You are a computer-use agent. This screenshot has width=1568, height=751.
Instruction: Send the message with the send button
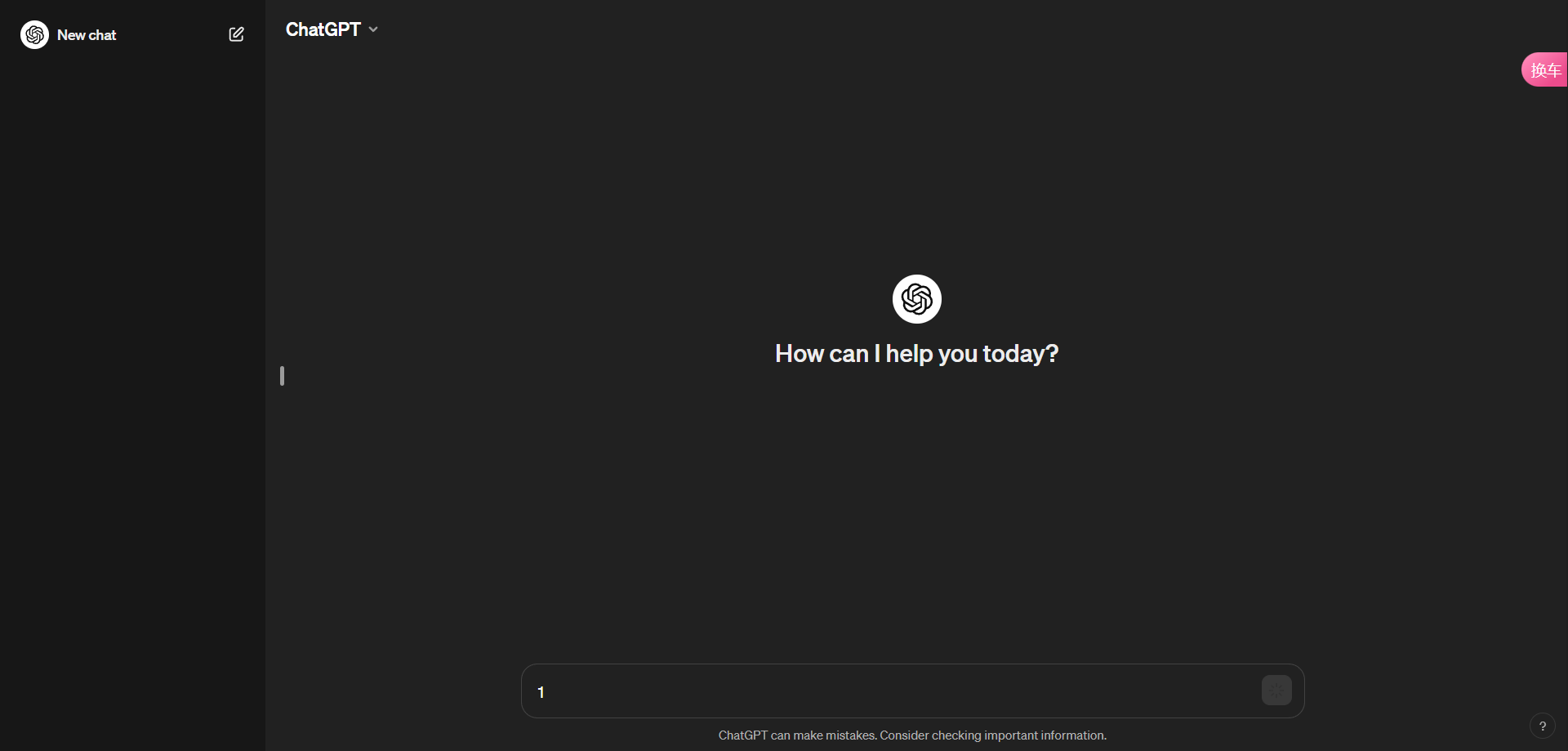pos(1276,691)
